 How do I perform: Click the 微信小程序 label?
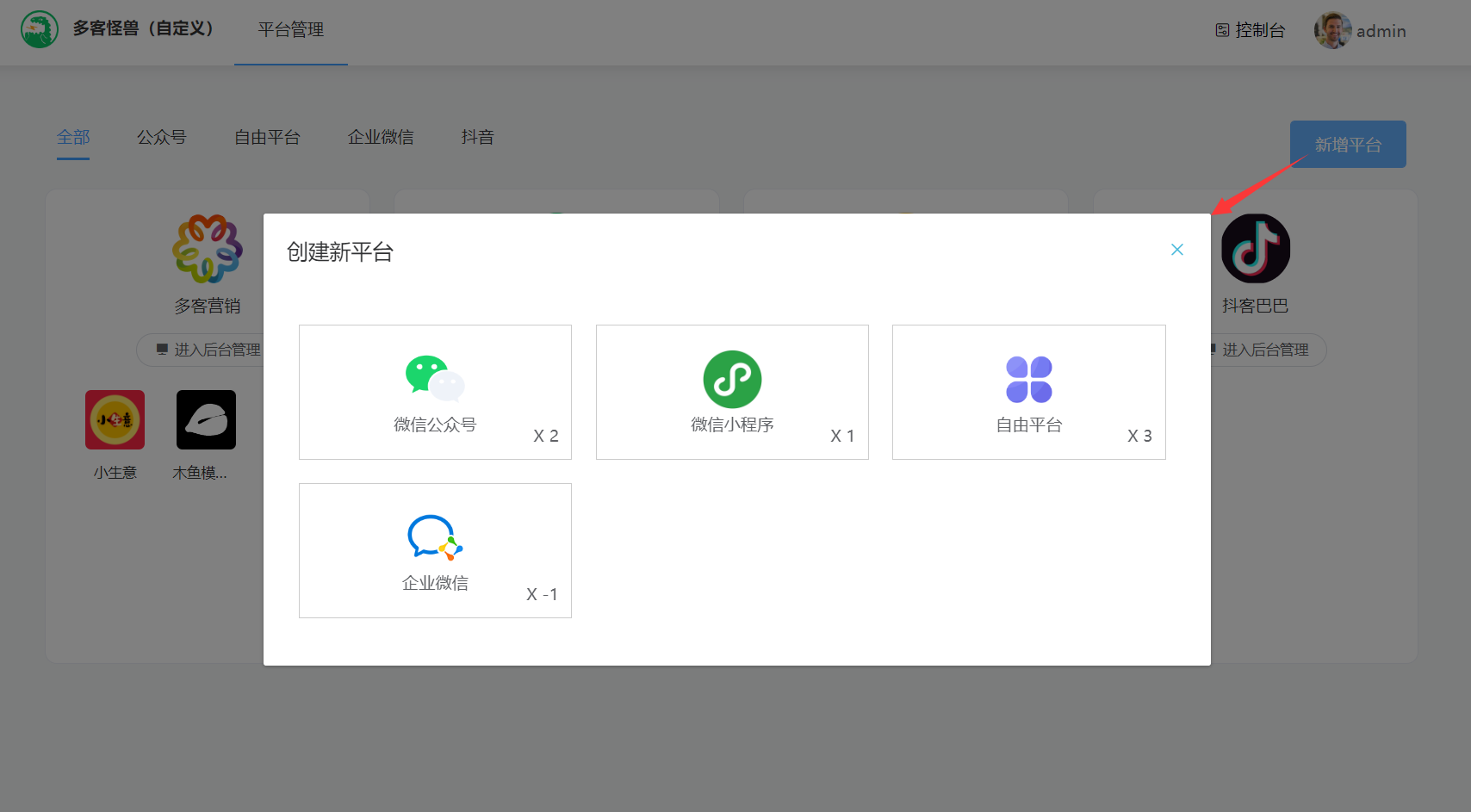732,425
